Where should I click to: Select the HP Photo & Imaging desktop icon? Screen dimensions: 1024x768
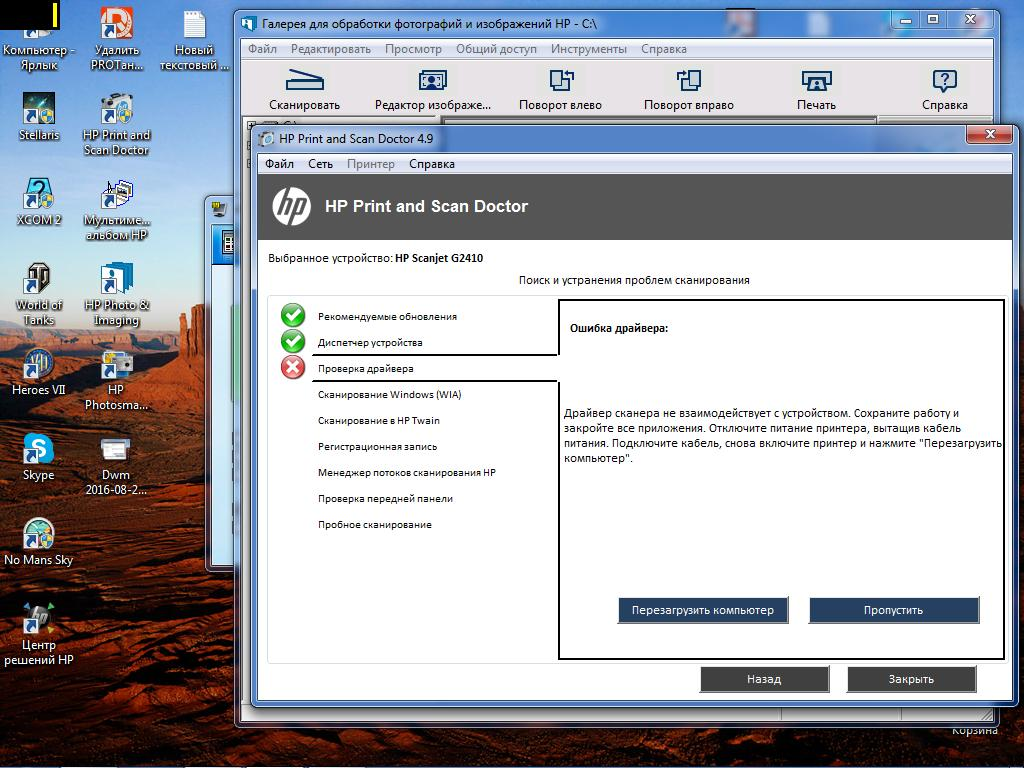116,294
